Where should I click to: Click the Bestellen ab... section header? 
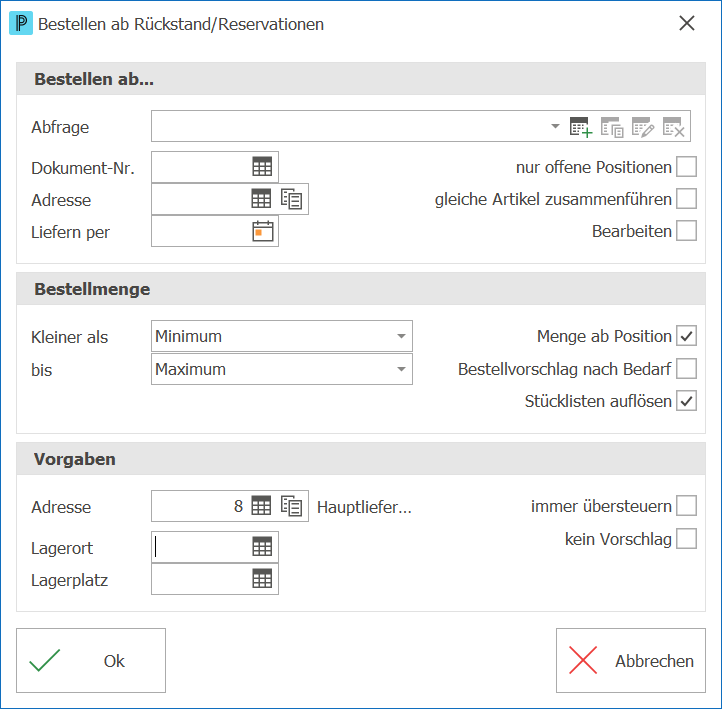click(361, 79)
